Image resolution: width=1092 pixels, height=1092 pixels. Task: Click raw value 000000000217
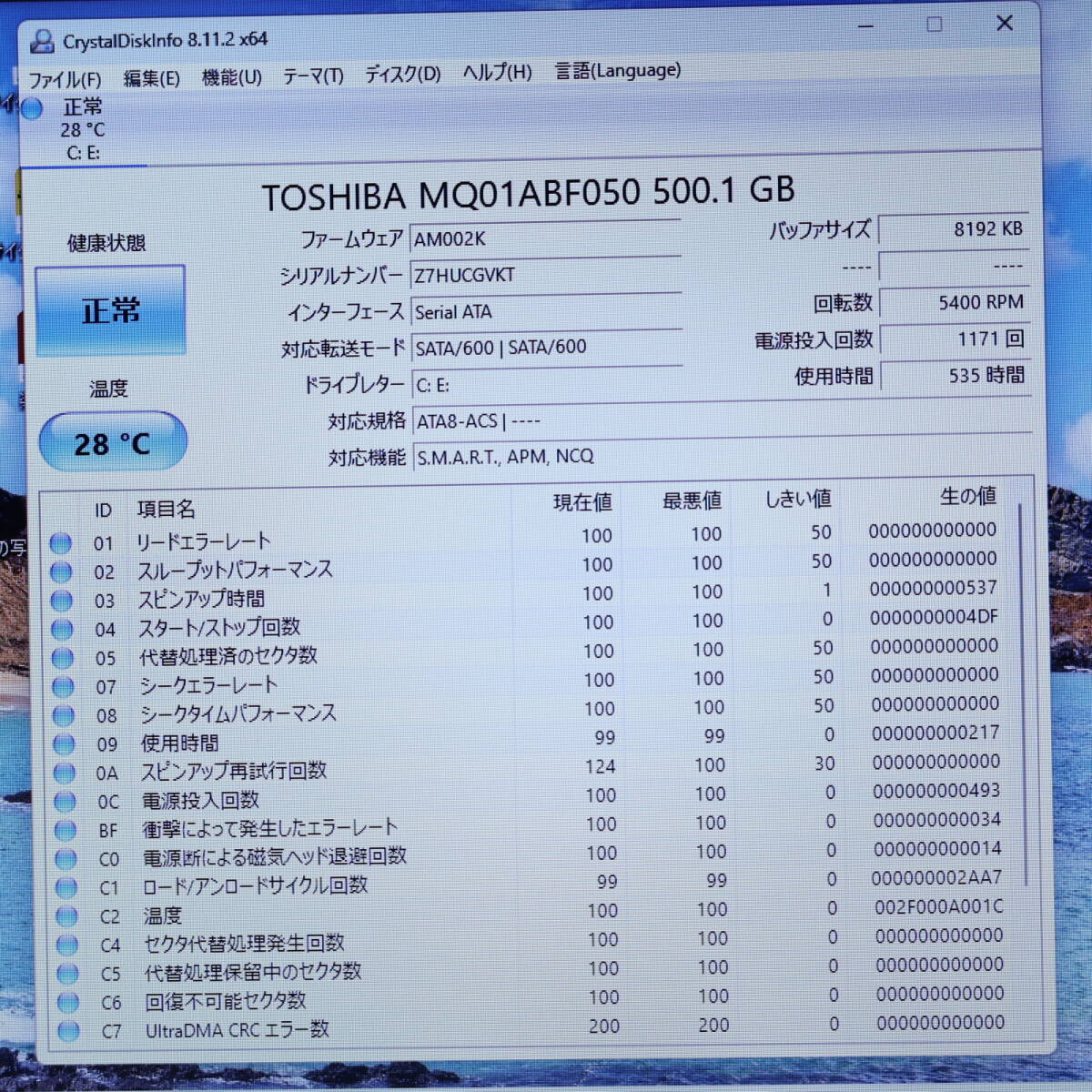click(935, 733)
